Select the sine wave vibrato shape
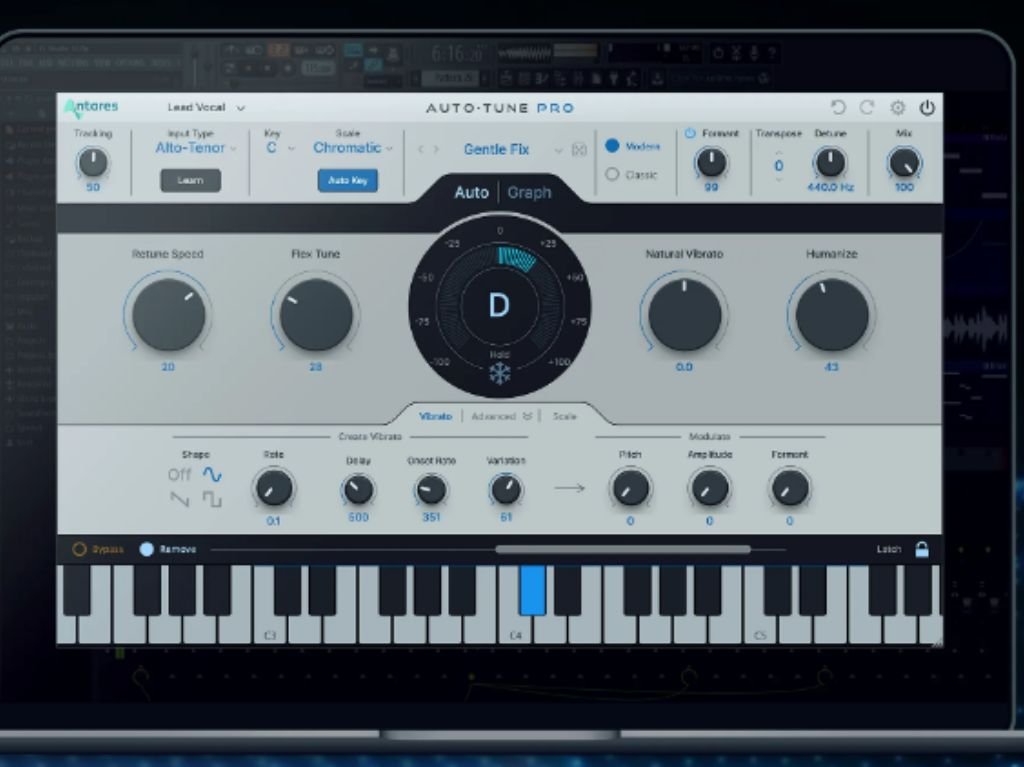 212,474
